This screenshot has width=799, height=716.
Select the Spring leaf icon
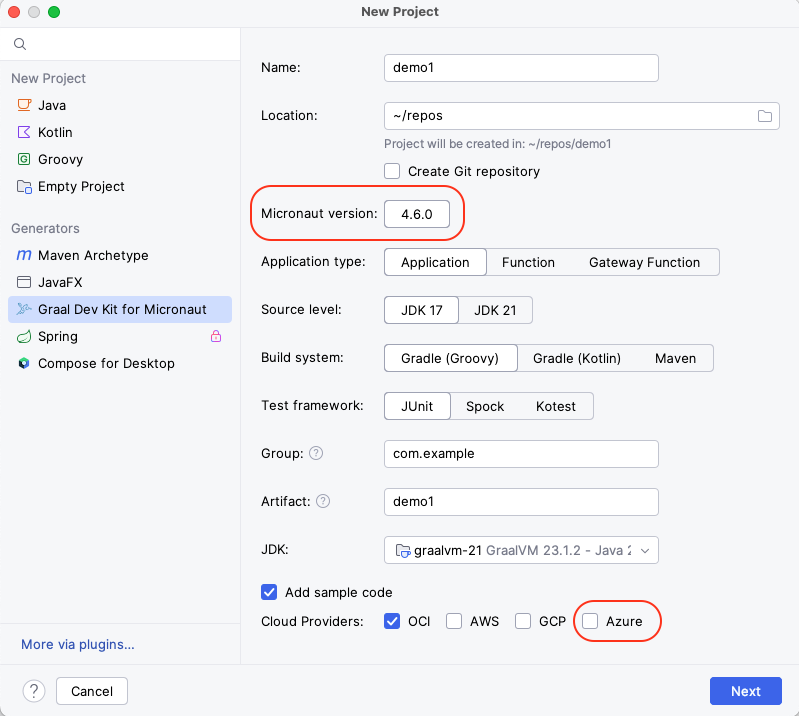tap(24, 336)
